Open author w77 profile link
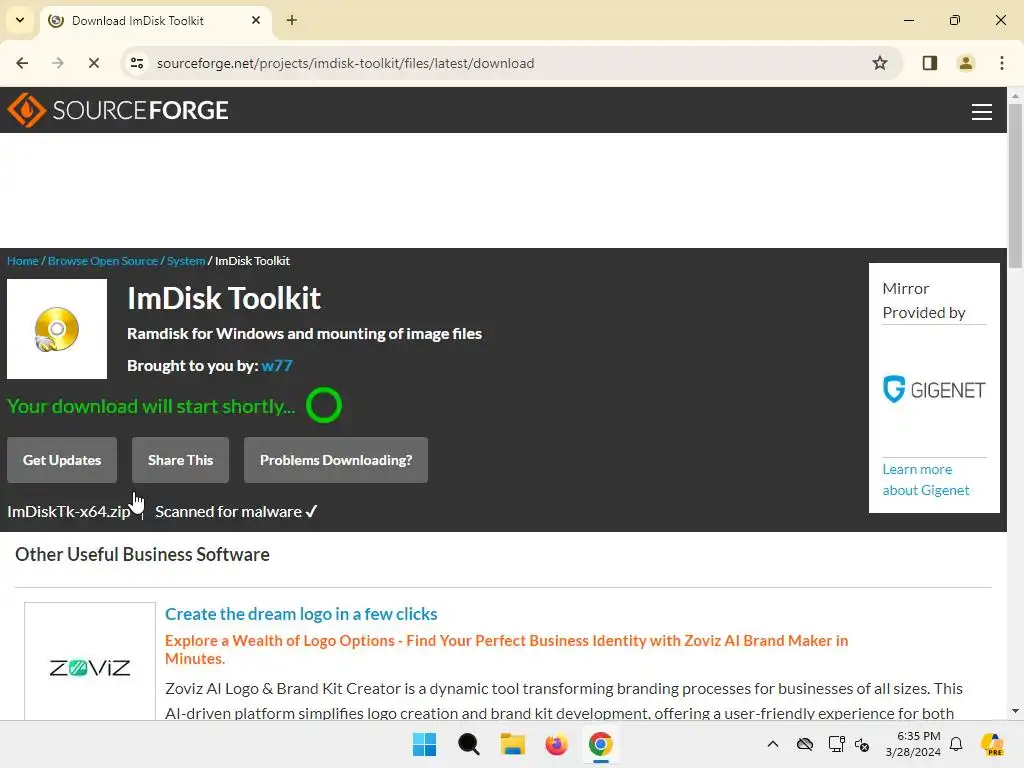The image size is (1024, 768). click(x=277, y=366)
